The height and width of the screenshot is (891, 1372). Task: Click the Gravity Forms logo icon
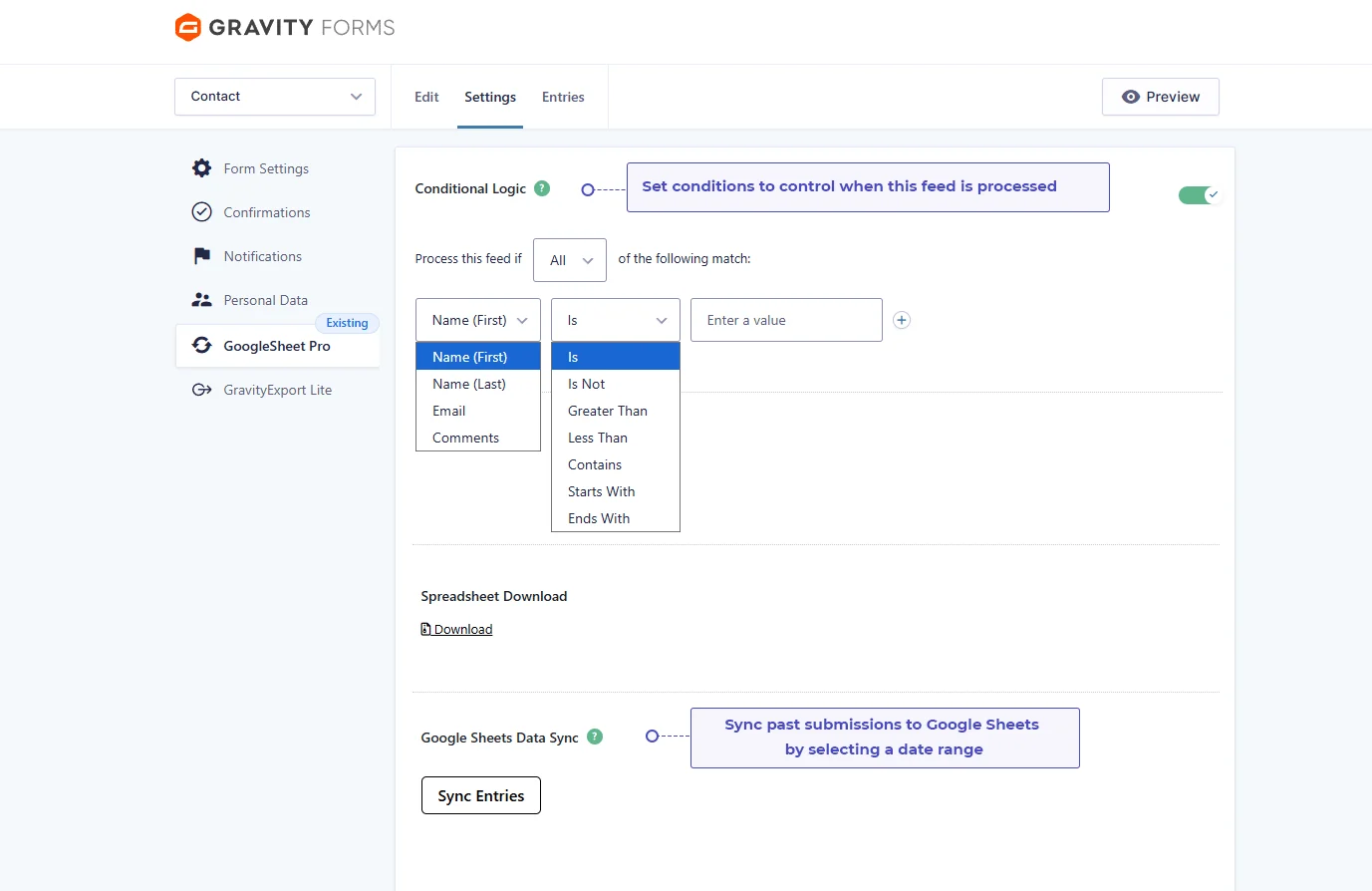click(x=188, y=27)
